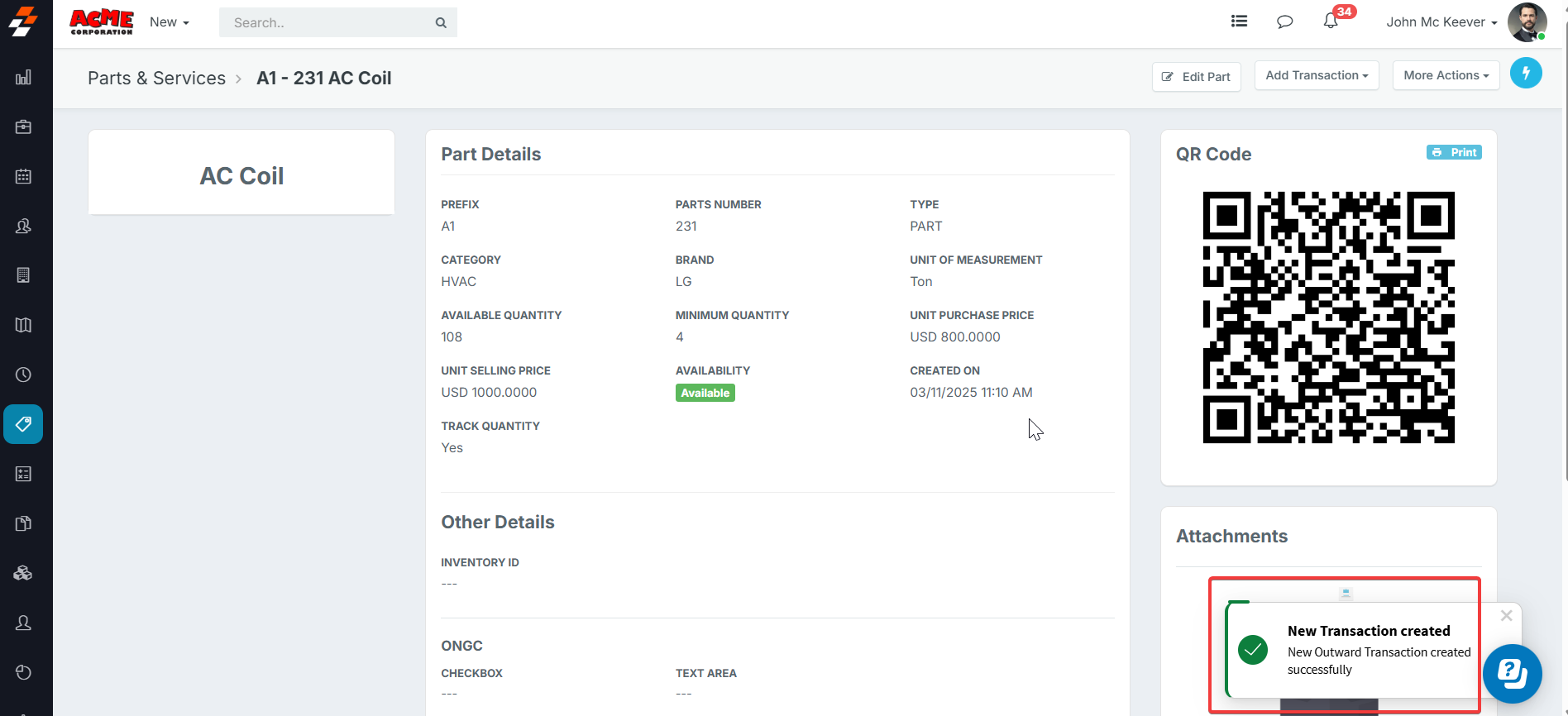Print the QR Code
This screenshot has height=716, width=1568.
tap(1454, 152)
